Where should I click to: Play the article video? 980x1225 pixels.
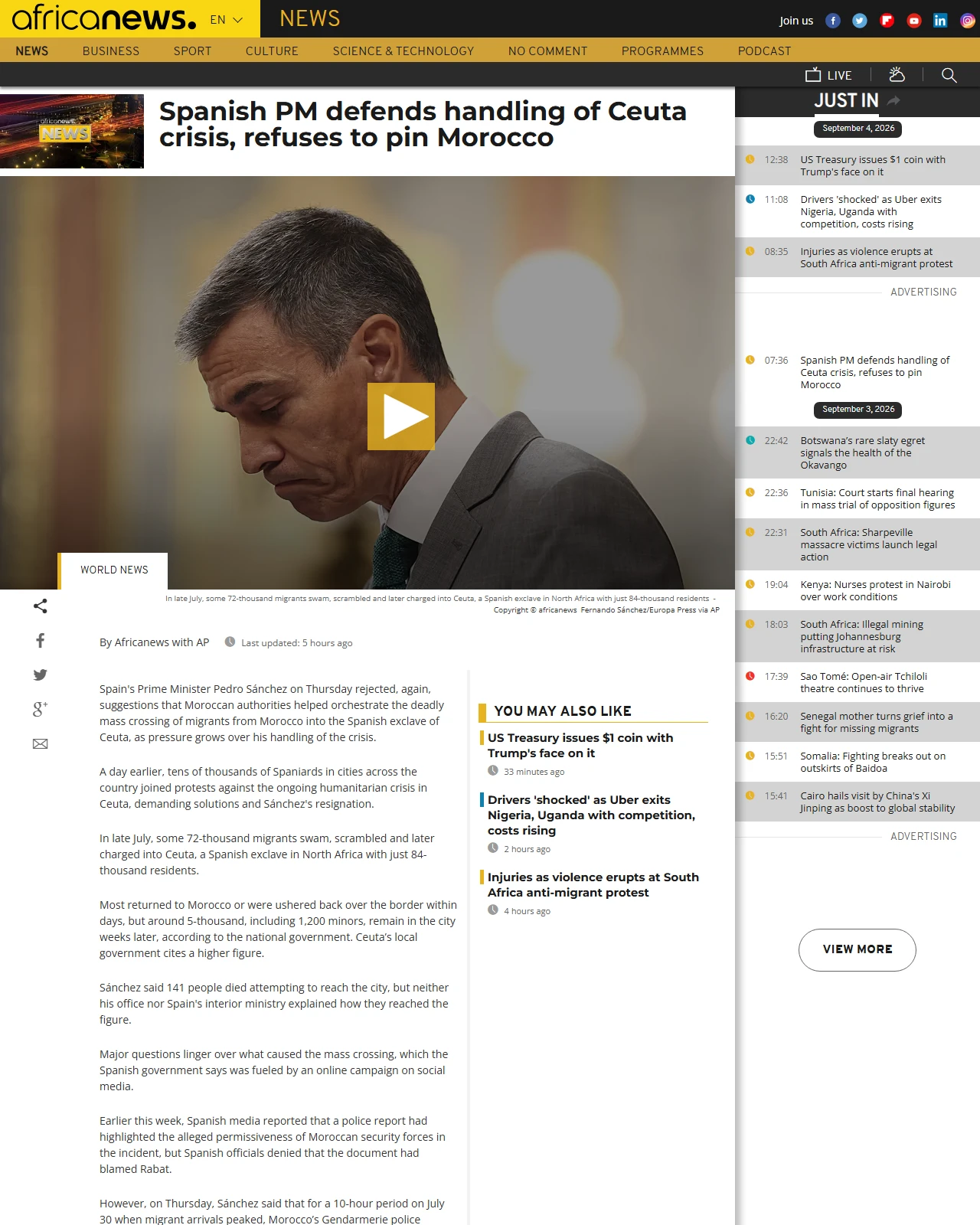[401, 416]
